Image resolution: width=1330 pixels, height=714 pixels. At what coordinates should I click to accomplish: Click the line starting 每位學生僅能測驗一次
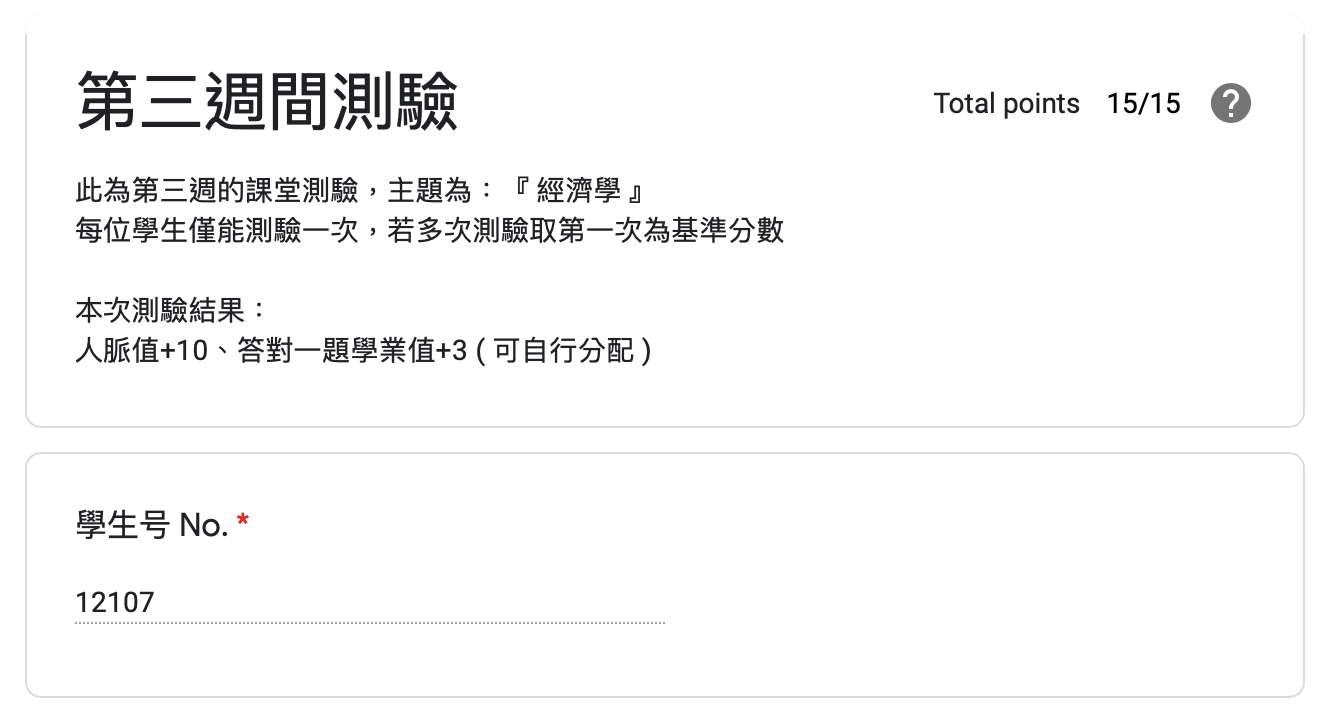click(430, 230)
